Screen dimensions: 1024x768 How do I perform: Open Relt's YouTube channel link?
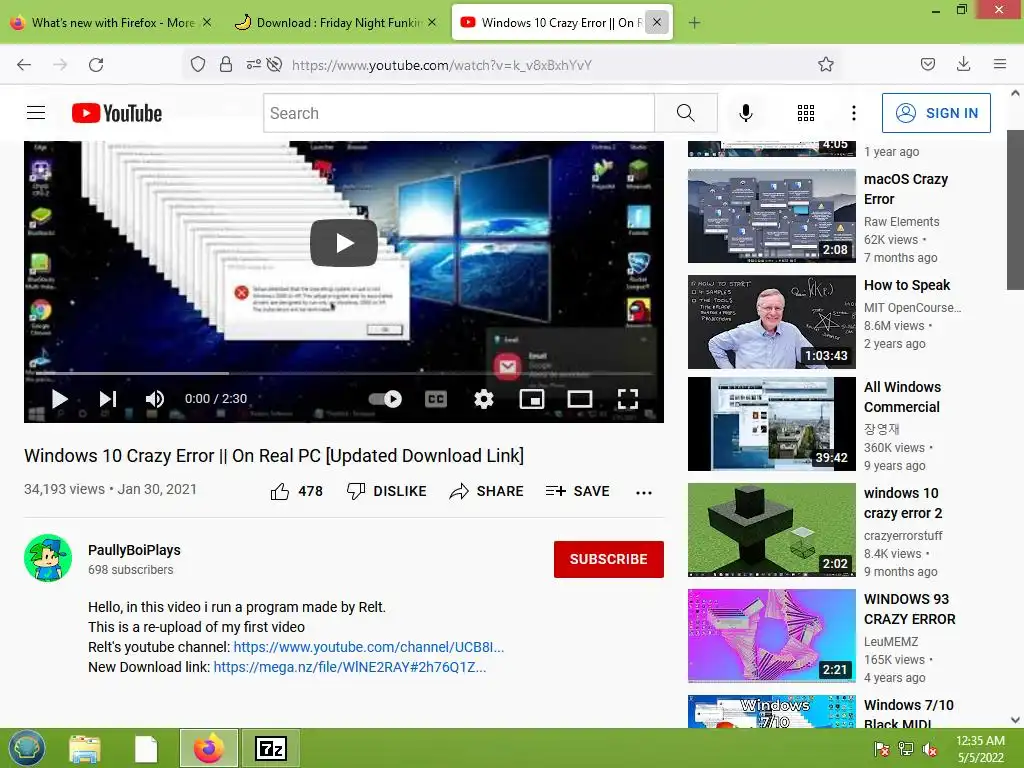(x=368, y=647)
